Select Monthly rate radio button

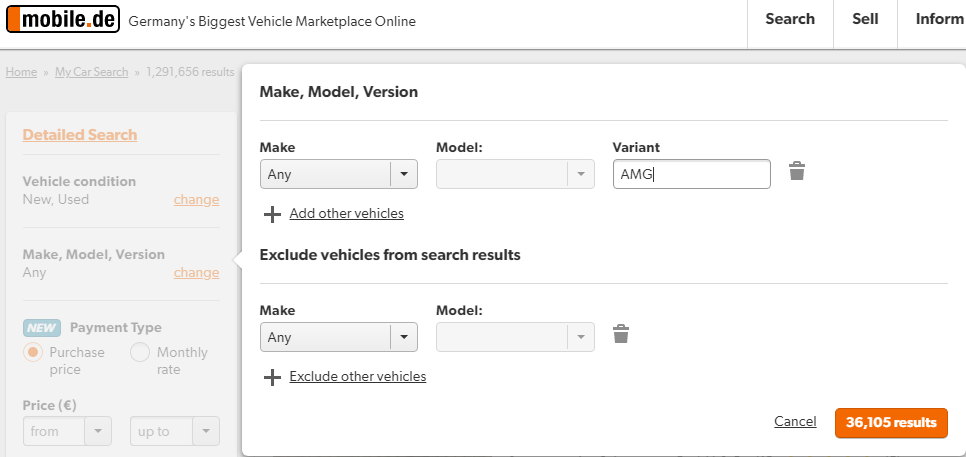tap(140, 352)
